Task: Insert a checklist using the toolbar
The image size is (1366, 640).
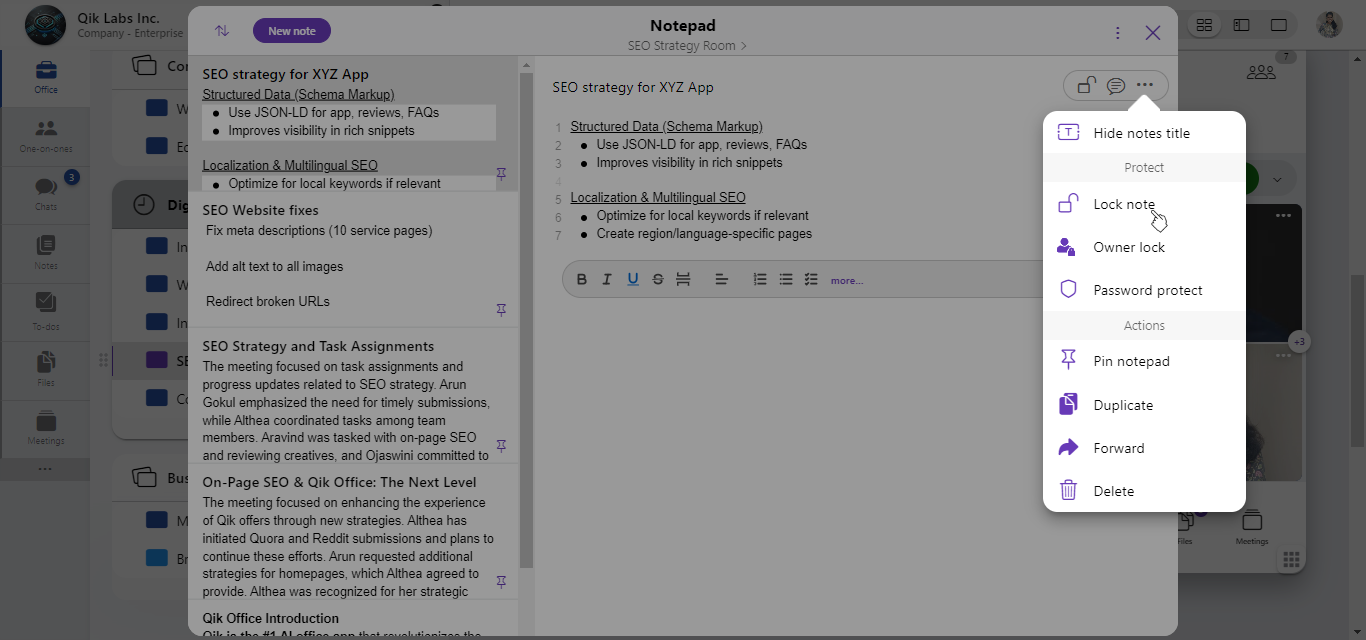Action: point(811,279)
